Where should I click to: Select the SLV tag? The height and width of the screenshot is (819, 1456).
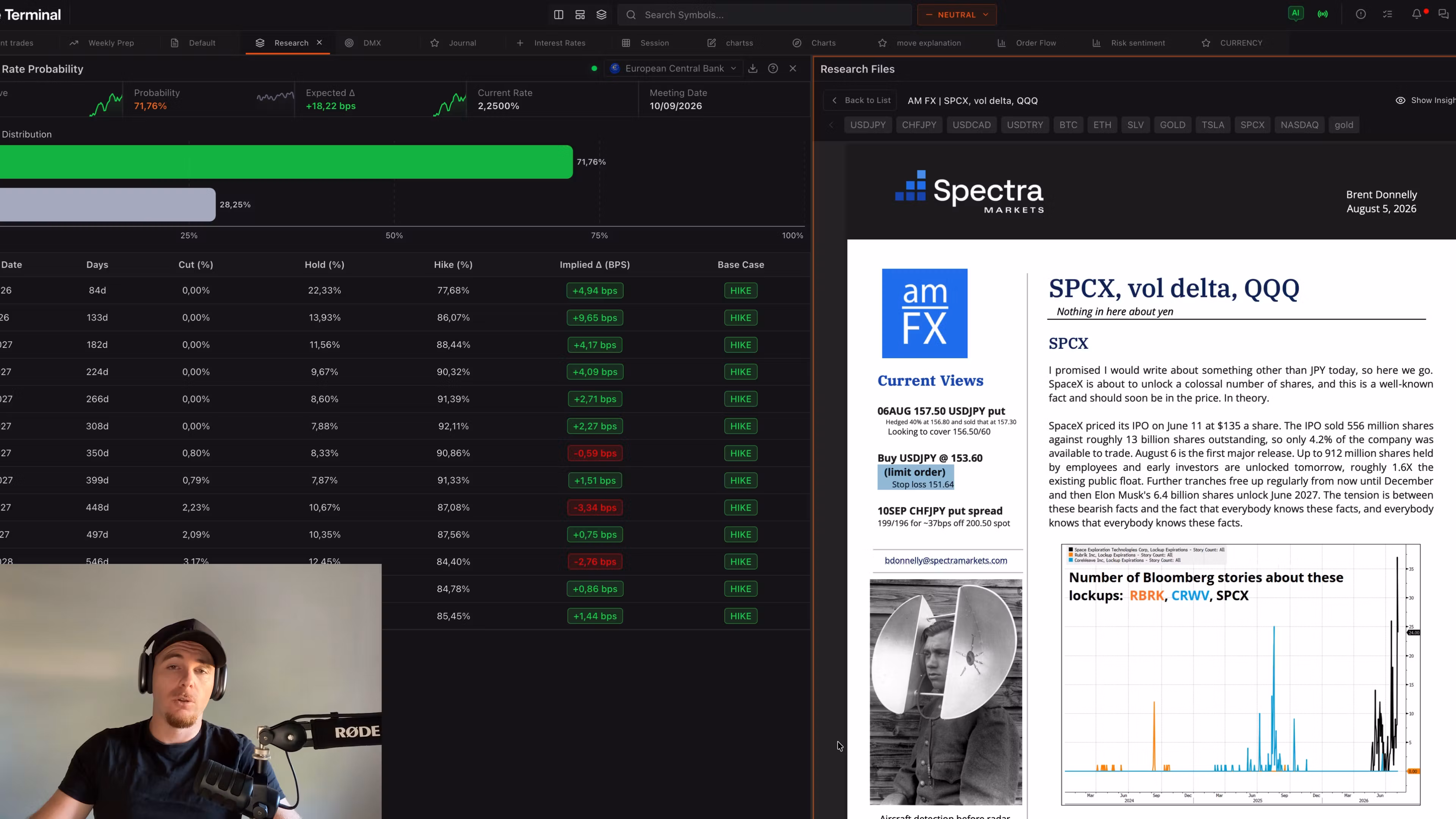pos(1136,125)
